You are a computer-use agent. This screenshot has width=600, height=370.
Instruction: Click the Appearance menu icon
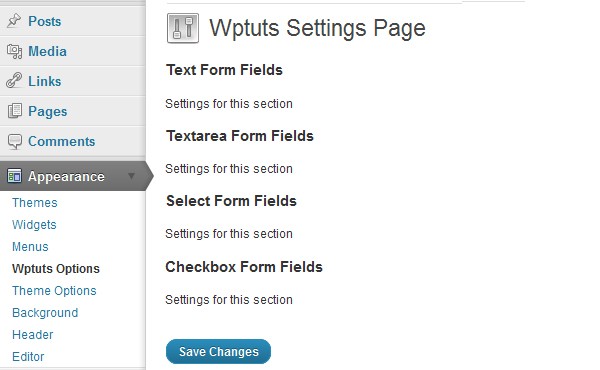[x=14, y=176]
